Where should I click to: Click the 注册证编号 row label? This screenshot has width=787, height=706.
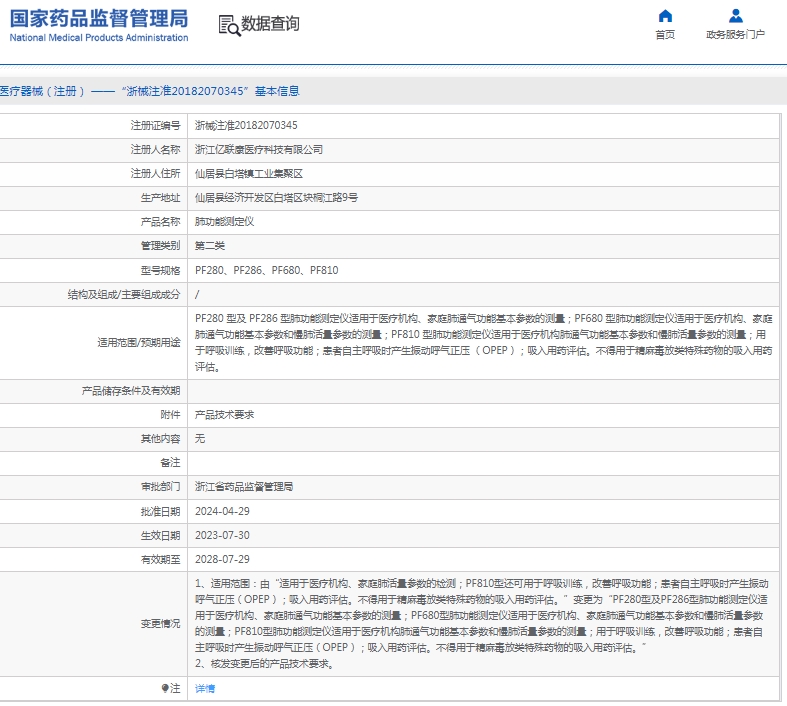155,125
